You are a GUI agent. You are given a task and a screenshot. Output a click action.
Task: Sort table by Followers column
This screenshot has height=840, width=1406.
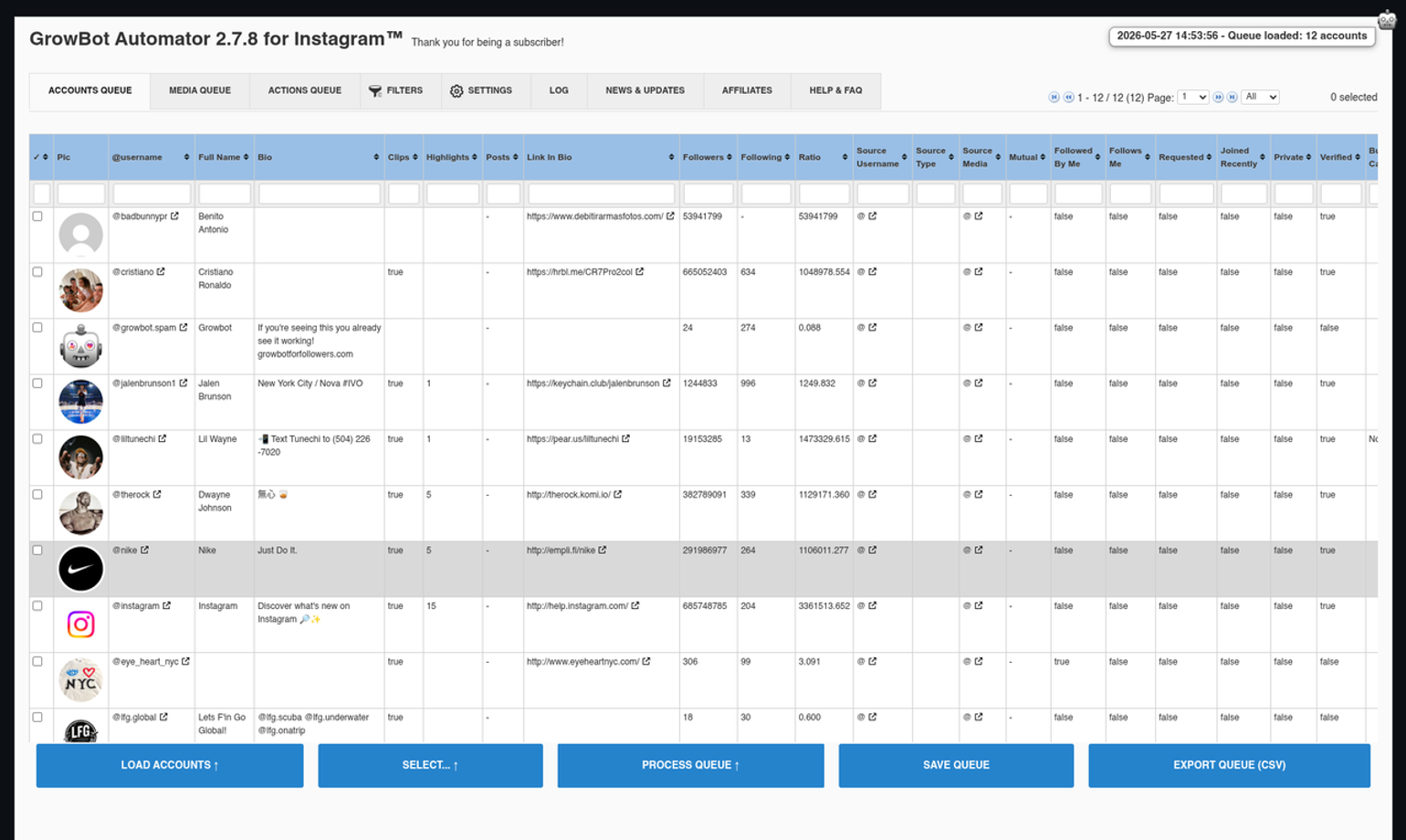708,157
